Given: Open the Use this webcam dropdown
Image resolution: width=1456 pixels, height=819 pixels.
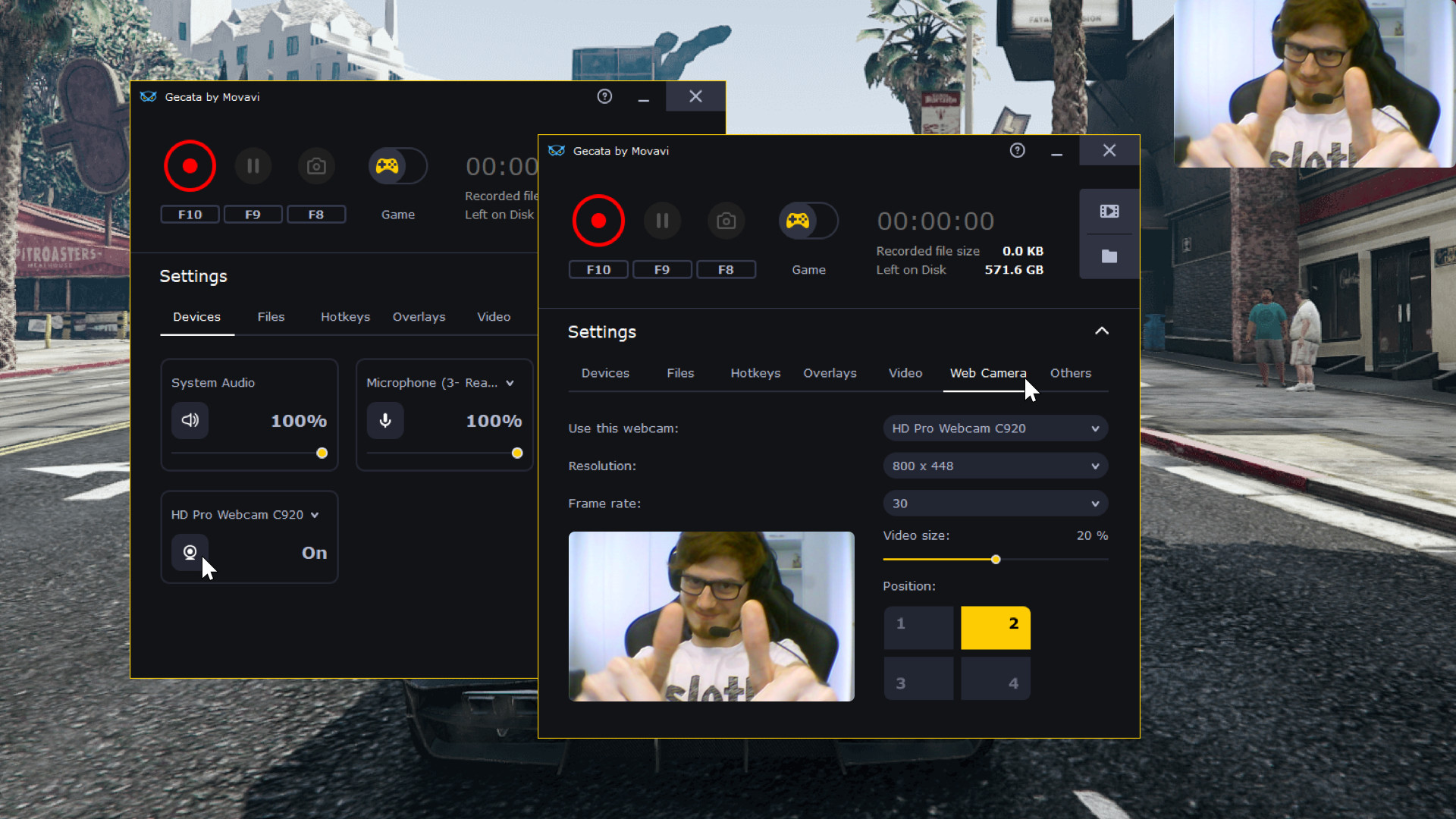Looking at the screenshot, I should pyautogui.click(x=994, y=428).
